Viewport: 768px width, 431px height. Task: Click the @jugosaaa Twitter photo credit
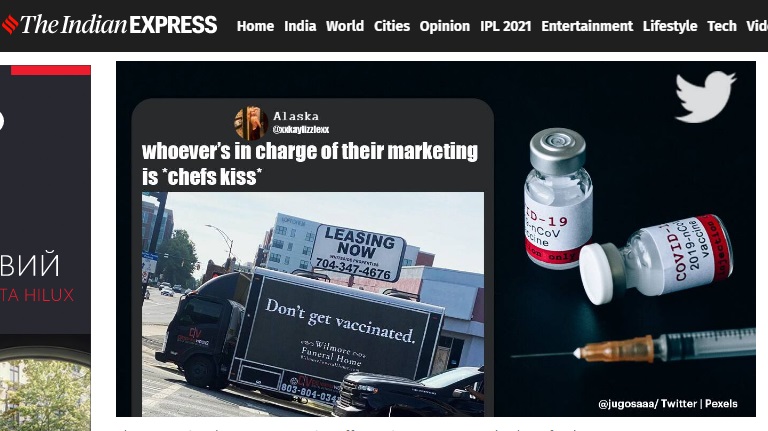click(668, 404)
